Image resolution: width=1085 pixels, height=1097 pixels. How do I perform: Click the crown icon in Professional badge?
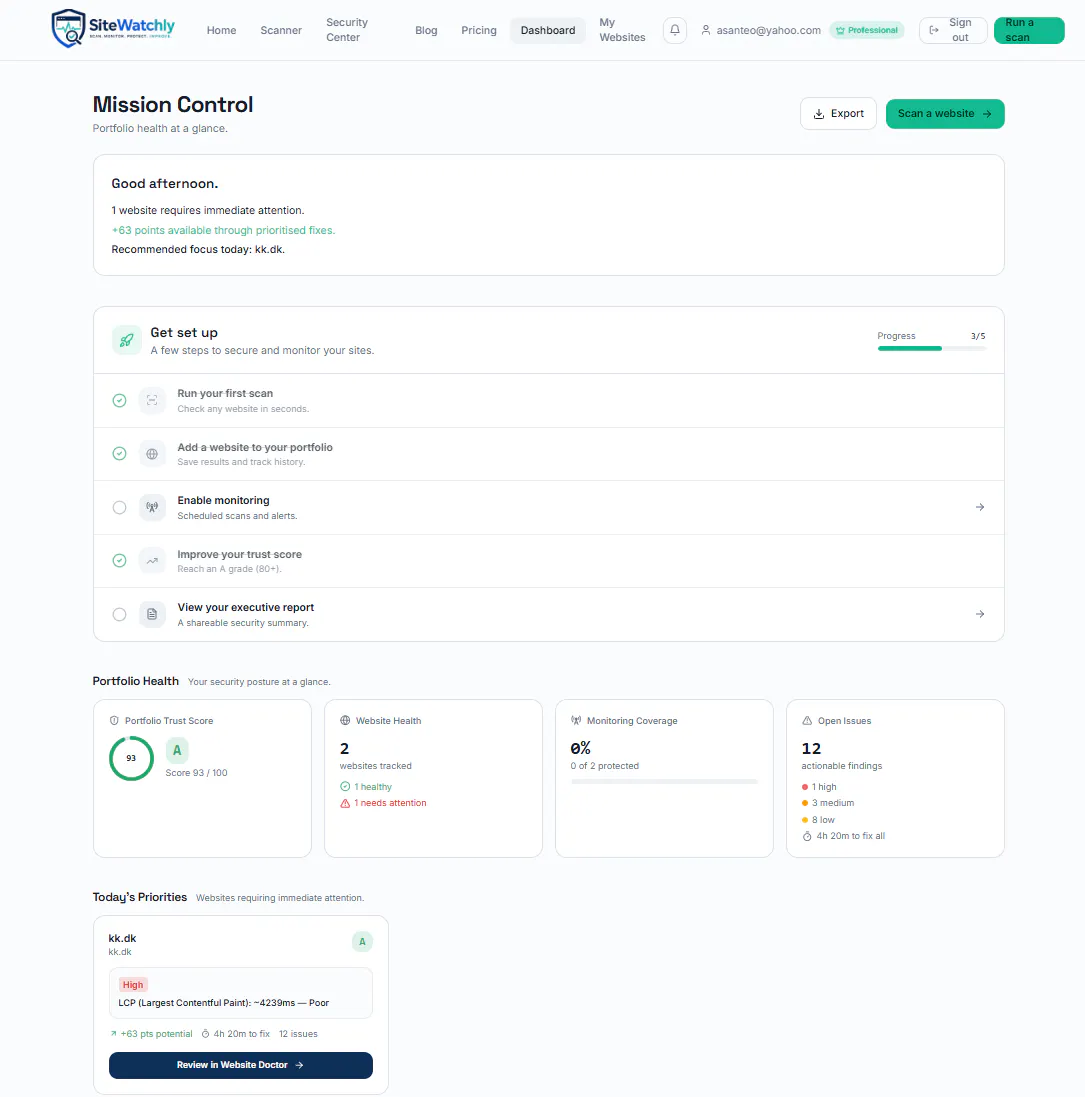click(840, 30)
